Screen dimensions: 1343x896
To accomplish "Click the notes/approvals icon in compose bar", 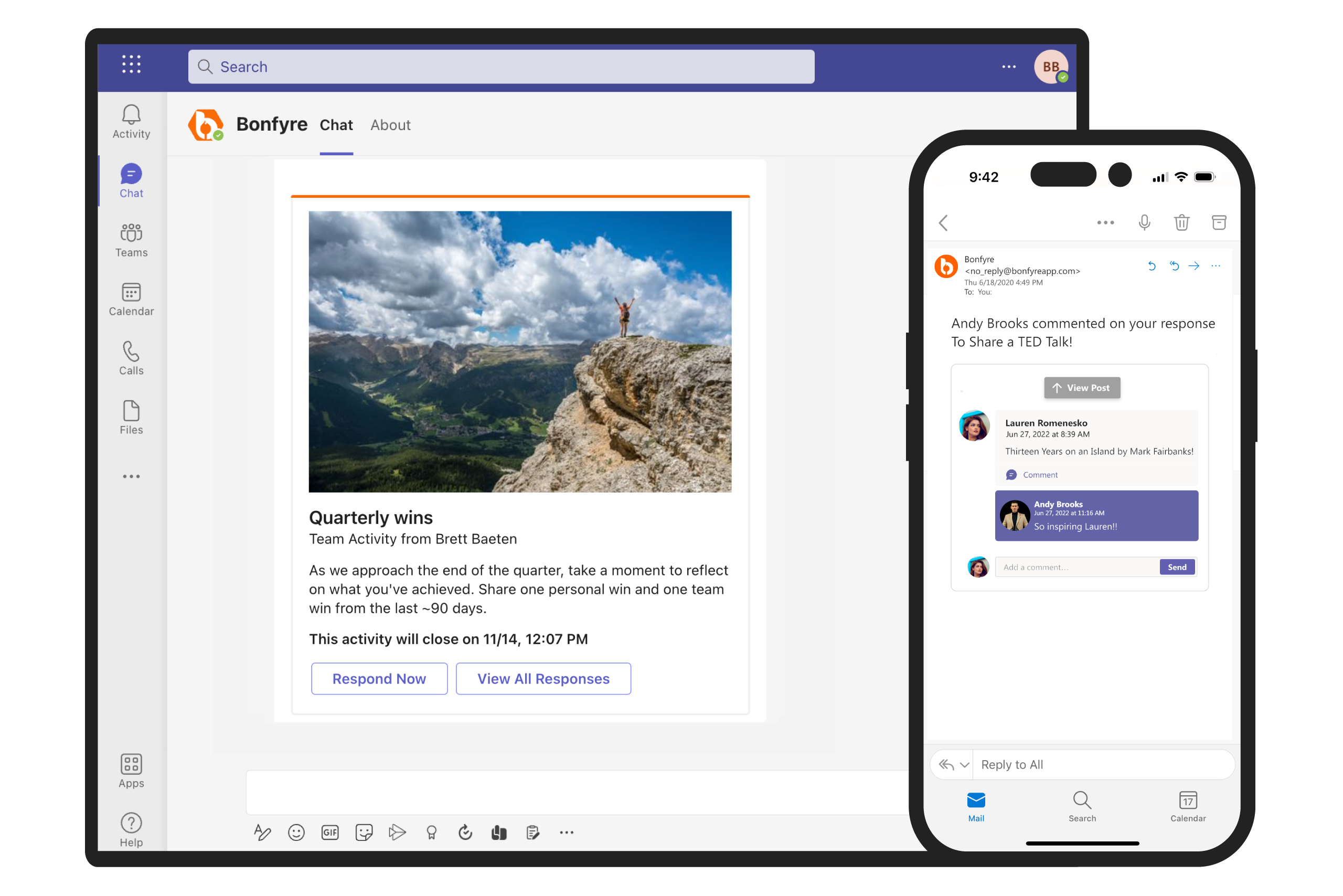I will pos(532,832).
